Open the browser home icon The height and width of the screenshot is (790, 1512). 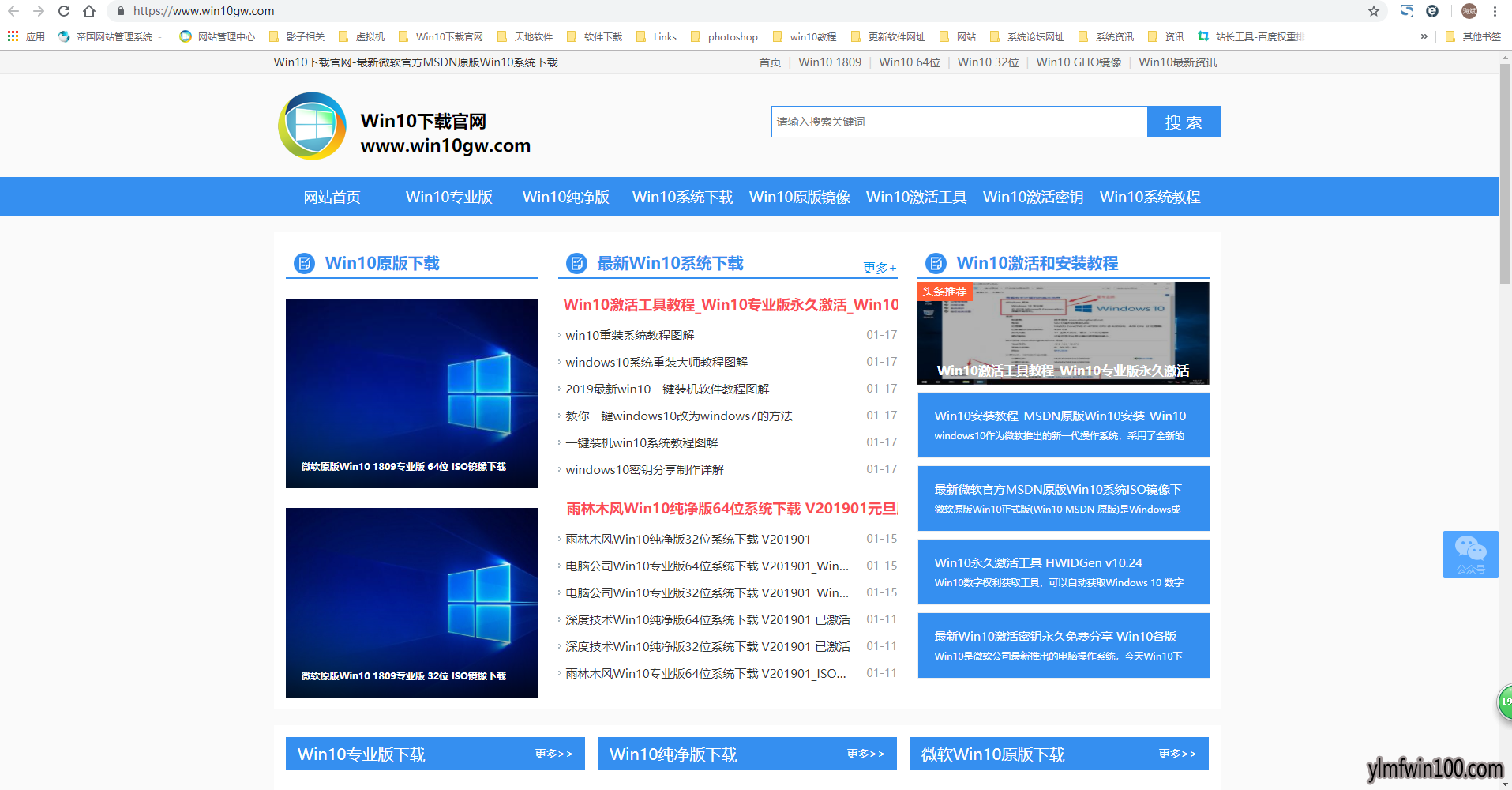tap(89, 11)
